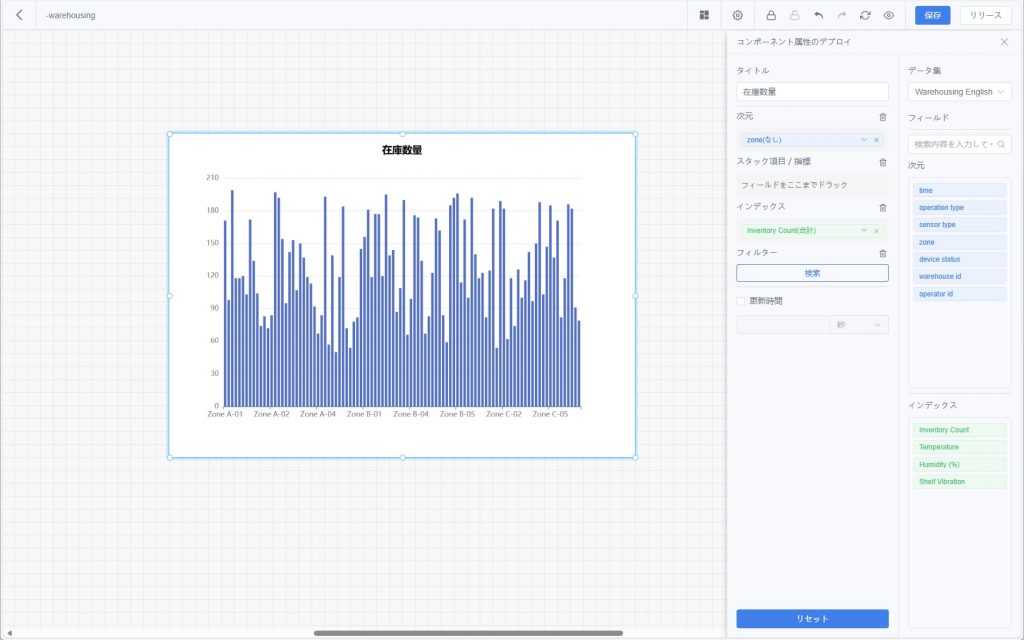Toggle preview with the eye icon
This screenshot has width=1024, height=640.
pos(888,15)
